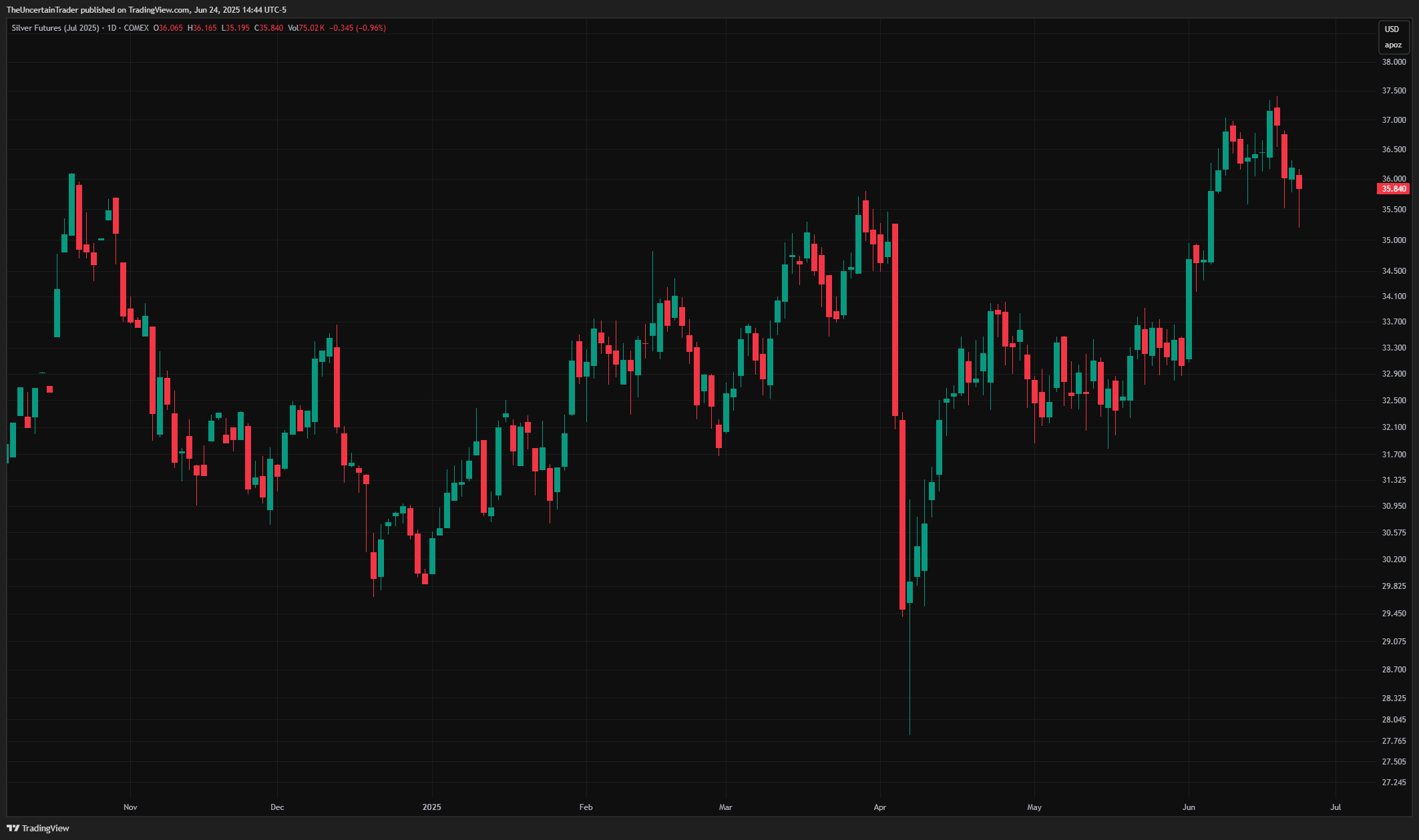Click the 31.700 price scale label
1419x840 pixels.
(1394, 455)
